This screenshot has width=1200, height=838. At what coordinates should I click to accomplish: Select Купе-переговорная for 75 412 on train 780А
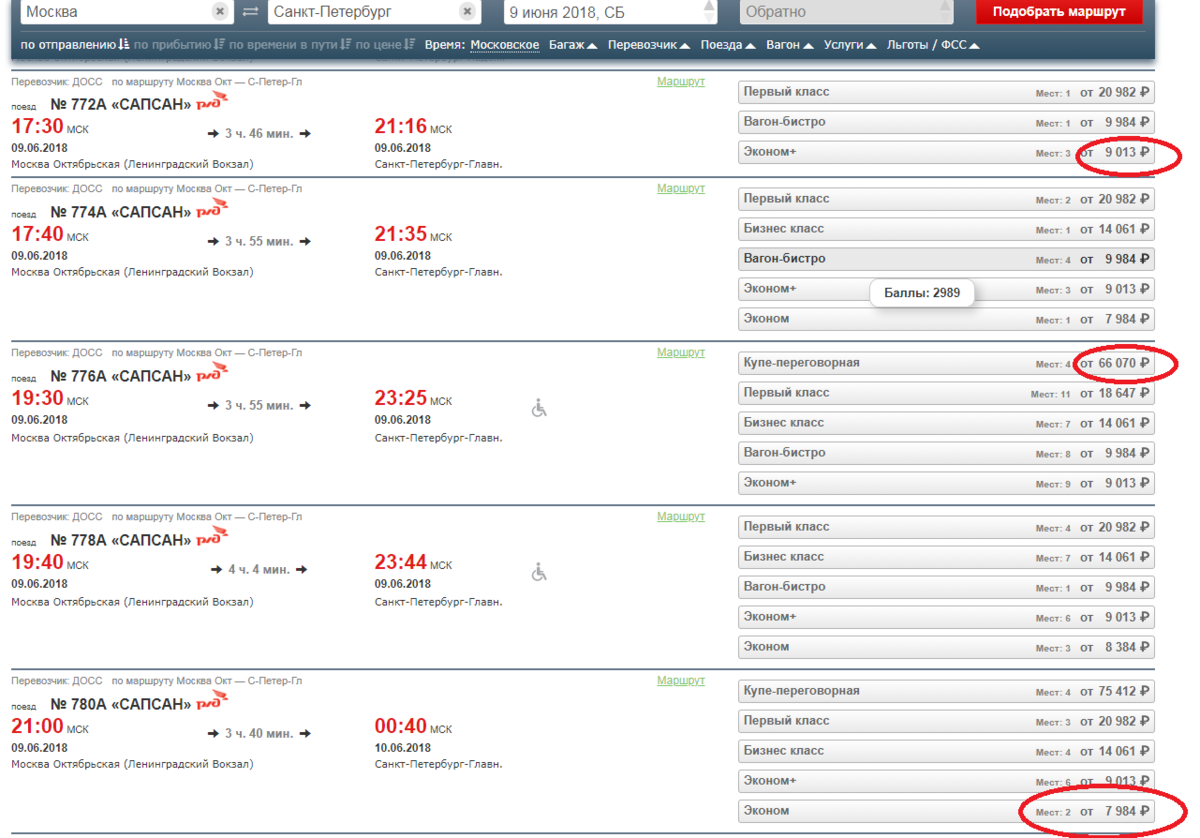coord(946,691)
